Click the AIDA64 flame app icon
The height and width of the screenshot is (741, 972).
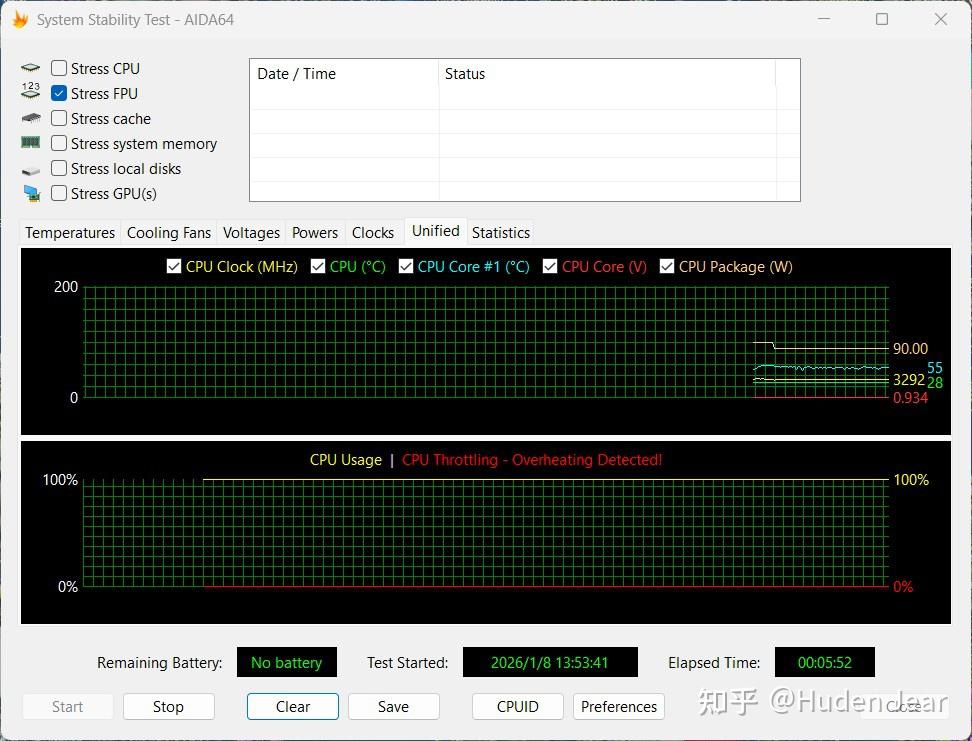coord(20,20)
